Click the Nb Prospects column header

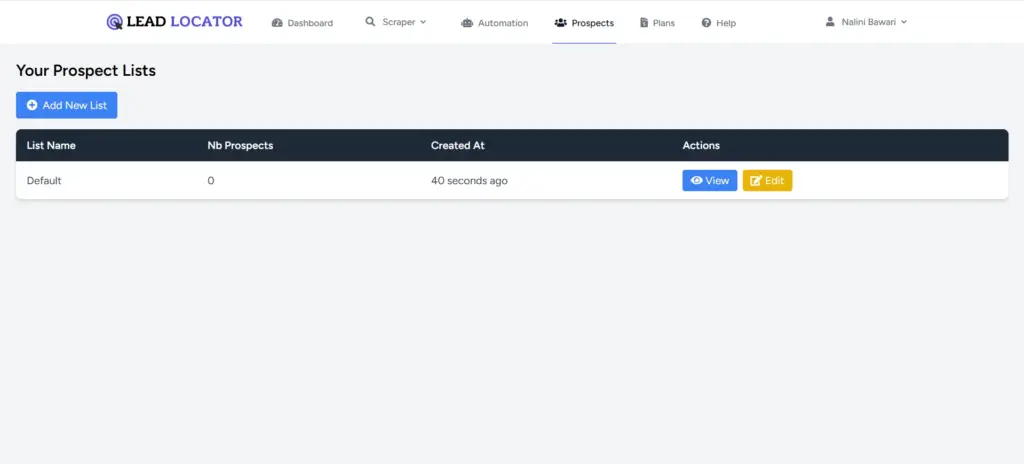click(240, 145)
